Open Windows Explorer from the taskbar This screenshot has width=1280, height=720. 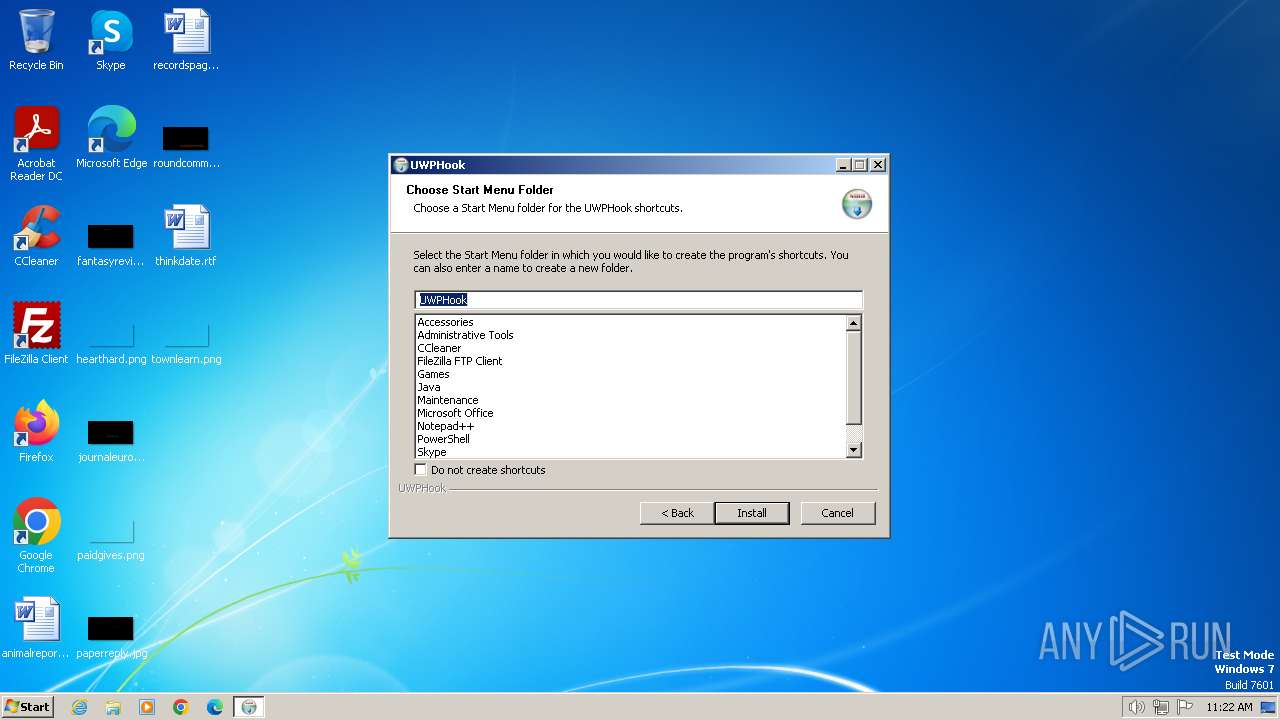point(113,707)
